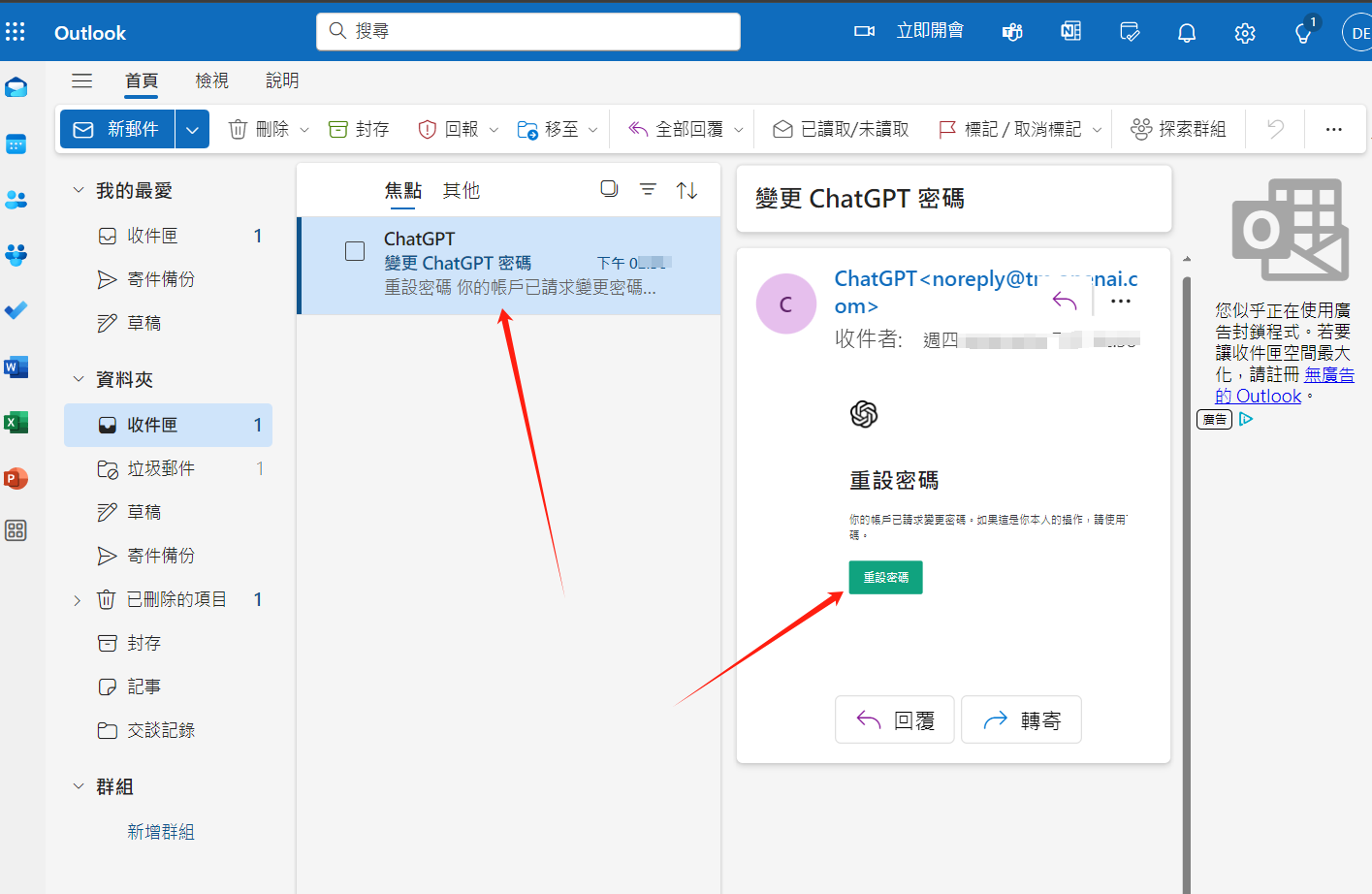1372x894 pixels.
Task: Click the AdChoices icon next to 廣告
Action: pos(1246,419)
